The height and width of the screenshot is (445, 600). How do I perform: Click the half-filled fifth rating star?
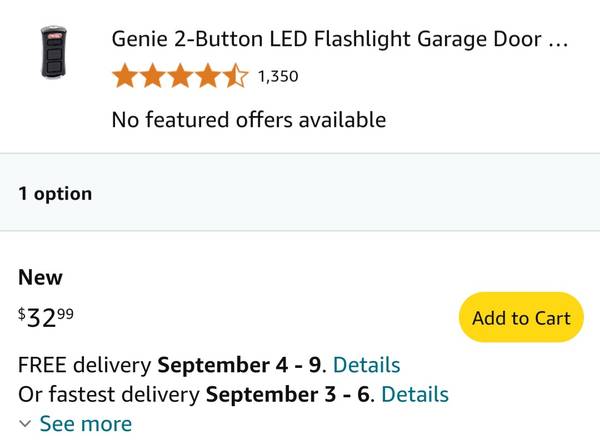click(234, 76)
